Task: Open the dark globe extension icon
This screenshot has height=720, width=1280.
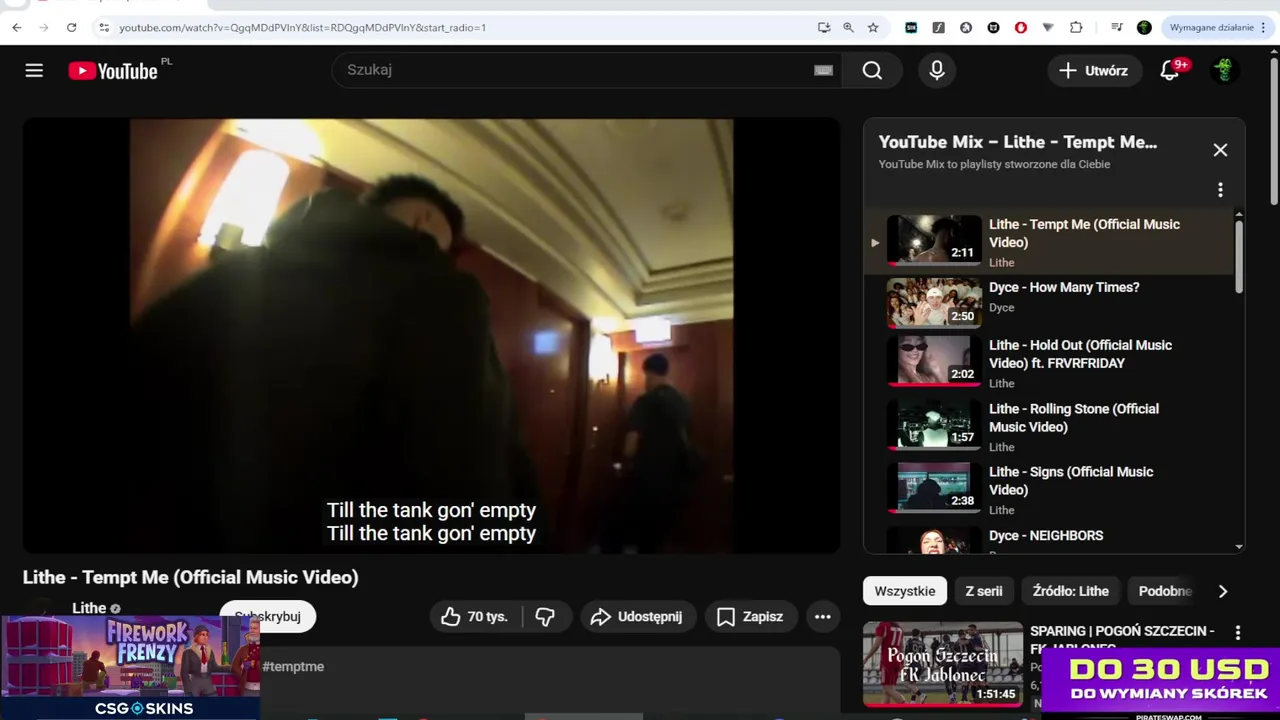Action: (x=965, y=27)
